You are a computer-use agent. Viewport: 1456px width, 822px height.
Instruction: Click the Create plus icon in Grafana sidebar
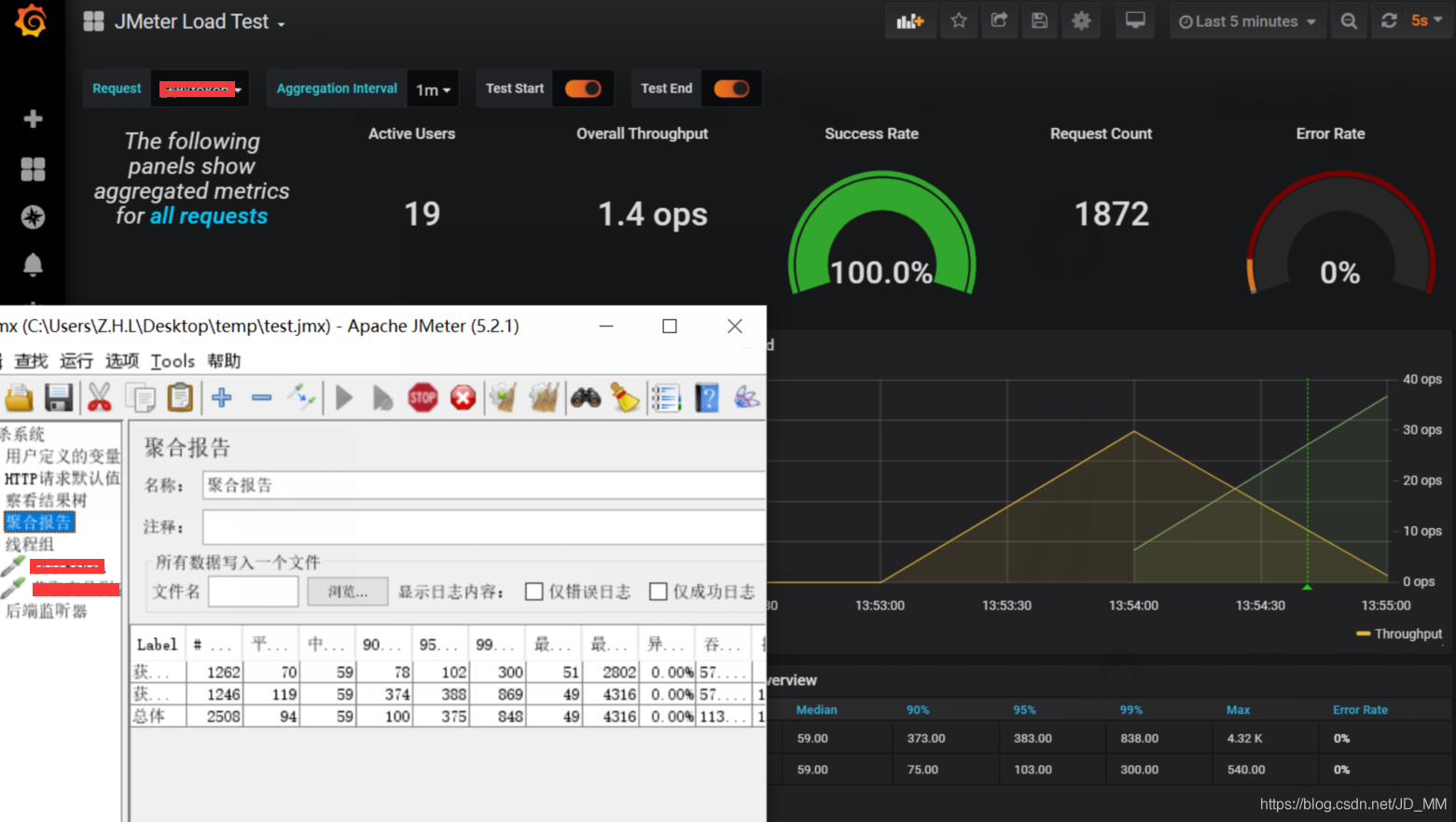(33, 119)
